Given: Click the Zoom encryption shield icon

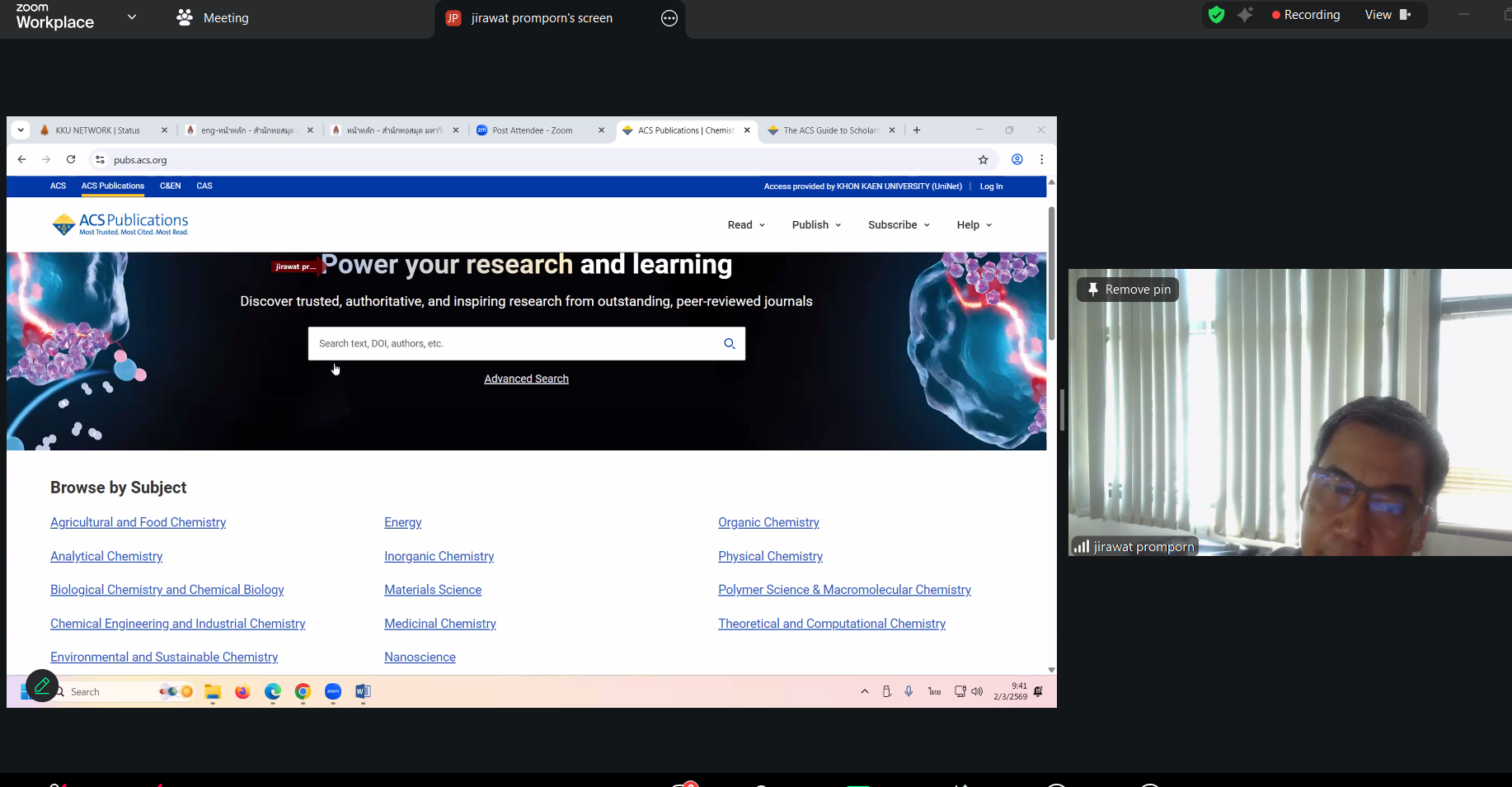Looking at the screenshot, I should 1216,15.
